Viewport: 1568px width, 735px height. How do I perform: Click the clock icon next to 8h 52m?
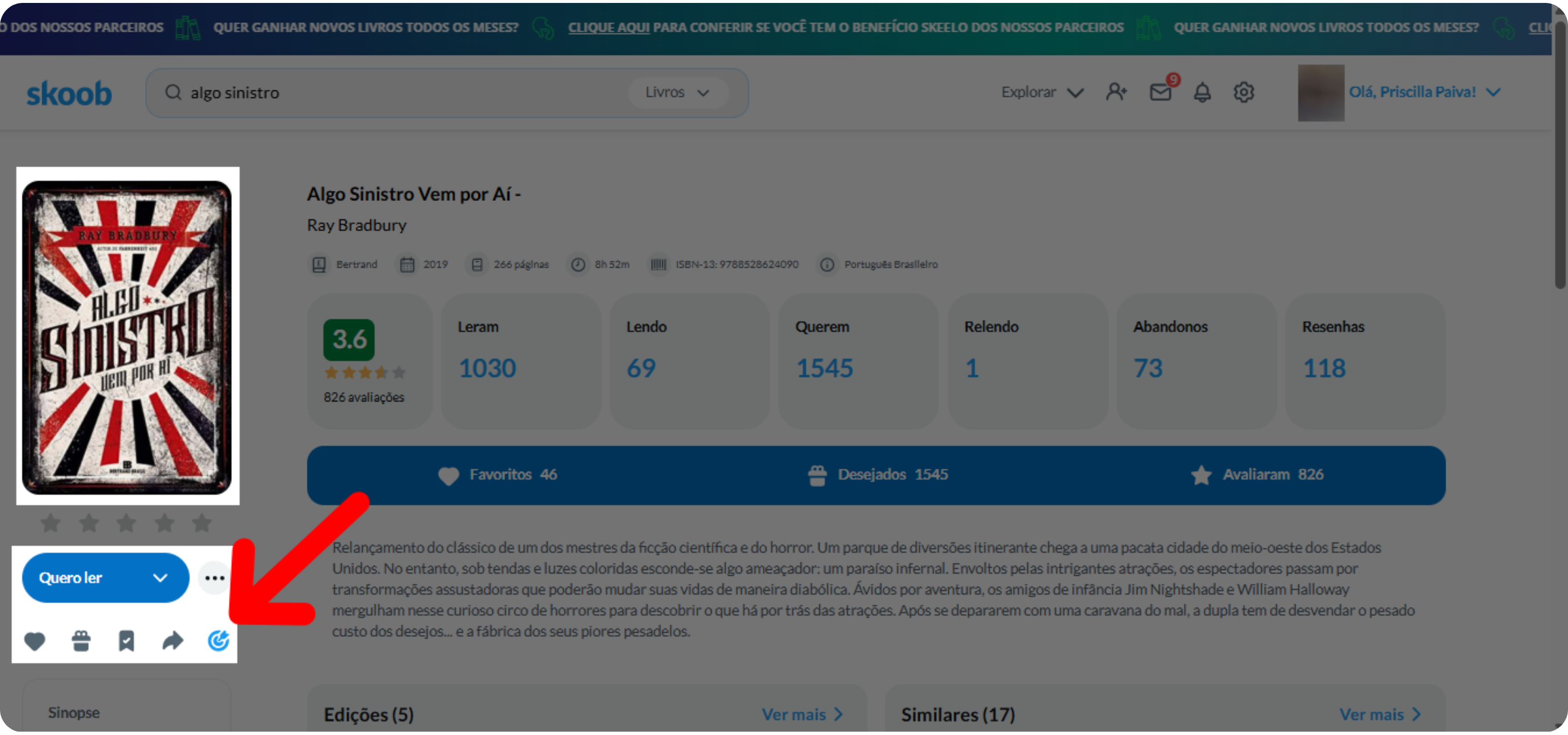click(x=578, y=265)
